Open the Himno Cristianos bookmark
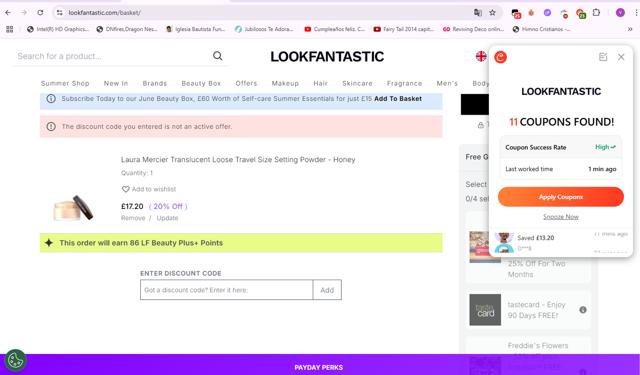640x375 pixels. 541,29
